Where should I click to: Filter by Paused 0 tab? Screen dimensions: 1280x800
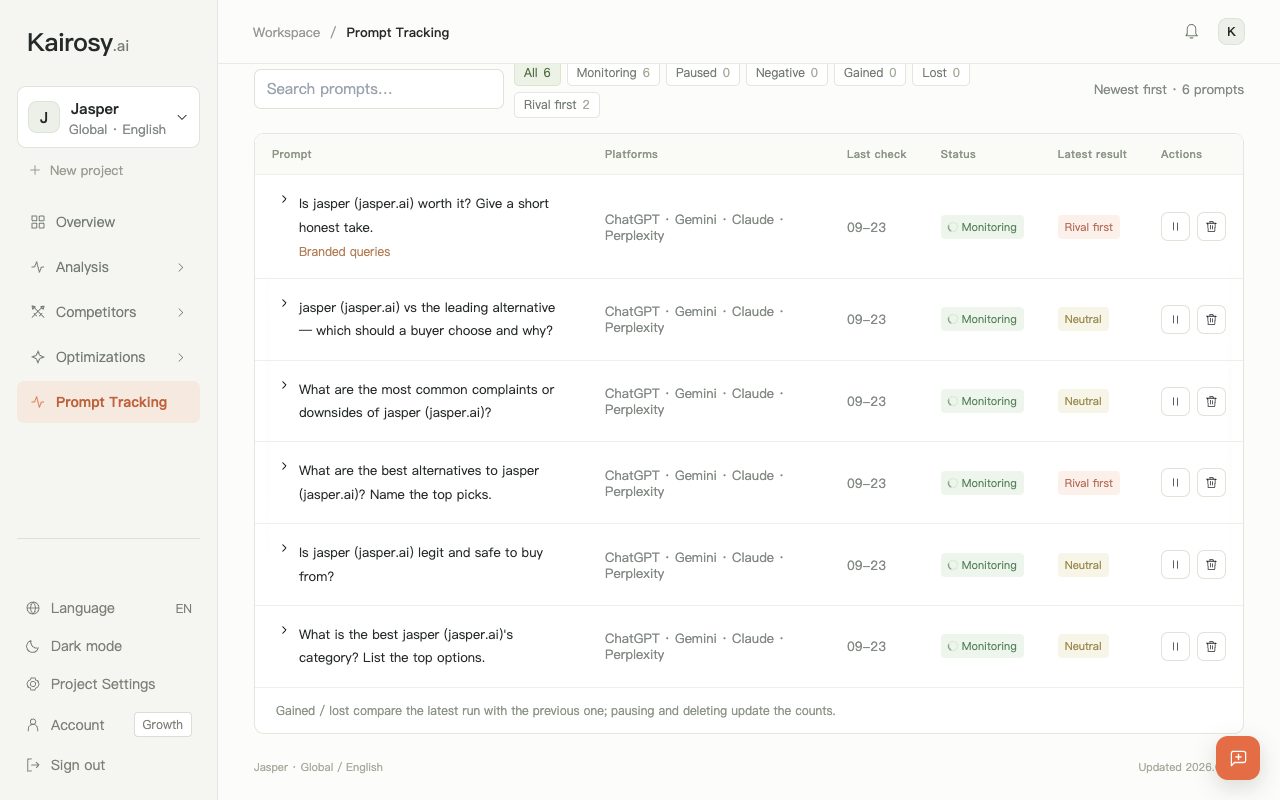click(x=702, y=73)
